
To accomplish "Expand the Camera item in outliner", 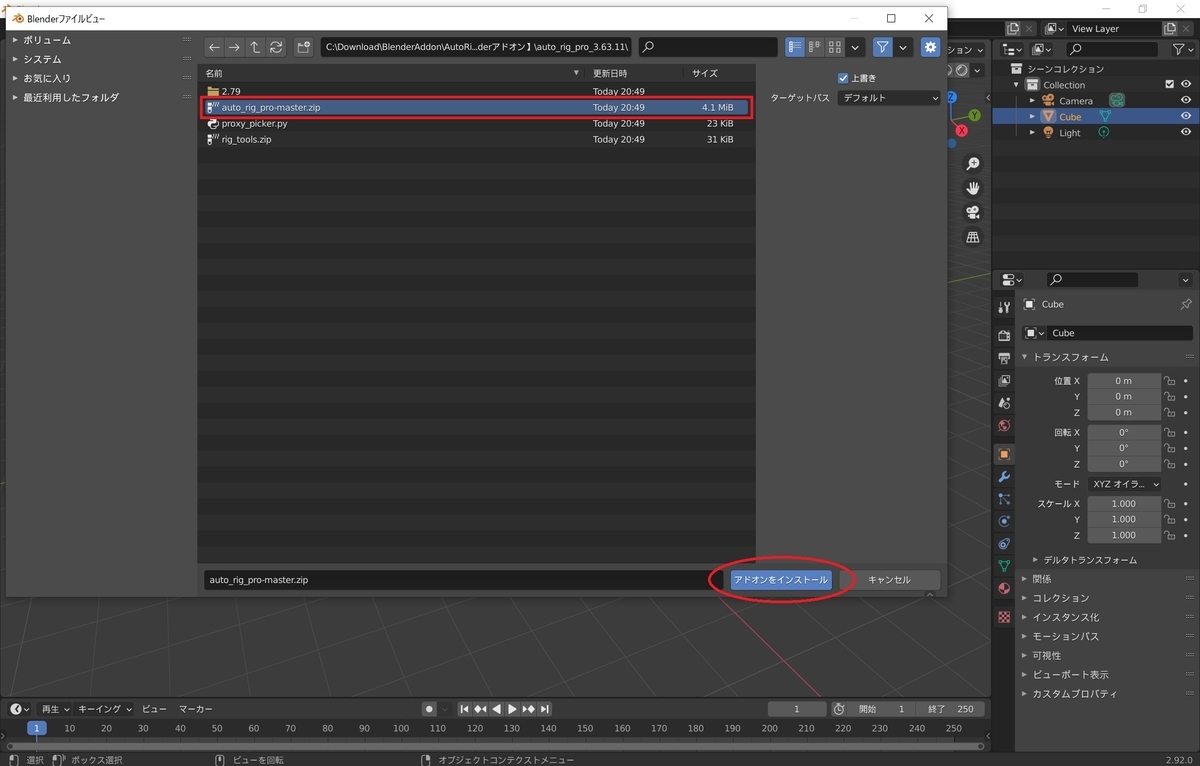I will 1033,101.
